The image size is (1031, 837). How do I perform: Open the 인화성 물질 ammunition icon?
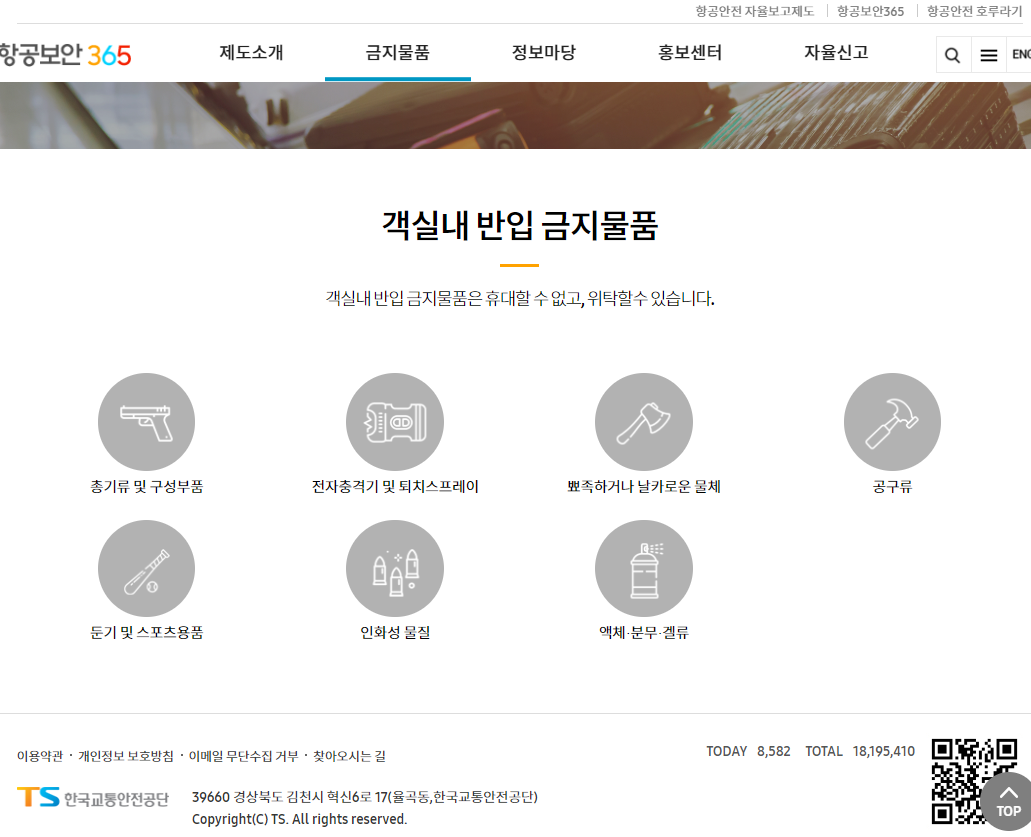(x=395, y=568)
